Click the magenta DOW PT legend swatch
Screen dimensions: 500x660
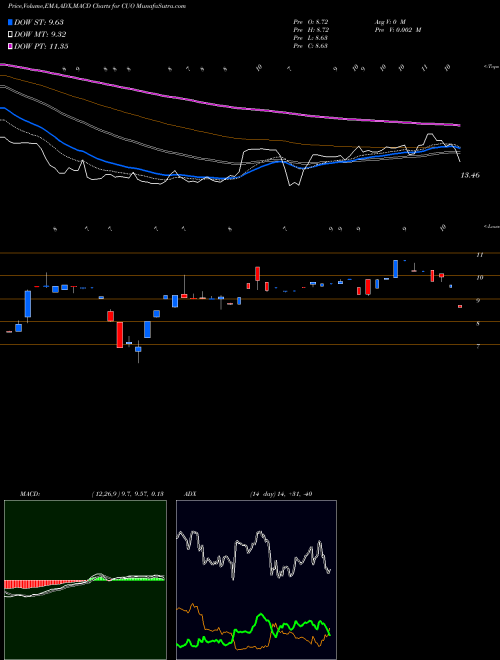(11, 46)
